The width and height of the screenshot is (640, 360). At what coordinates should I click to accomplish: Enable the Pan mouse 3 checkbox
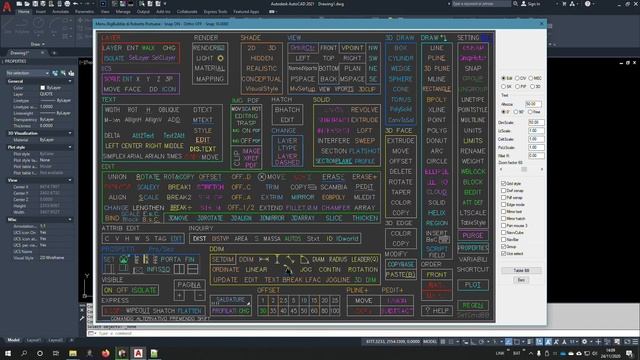(504, 225)
